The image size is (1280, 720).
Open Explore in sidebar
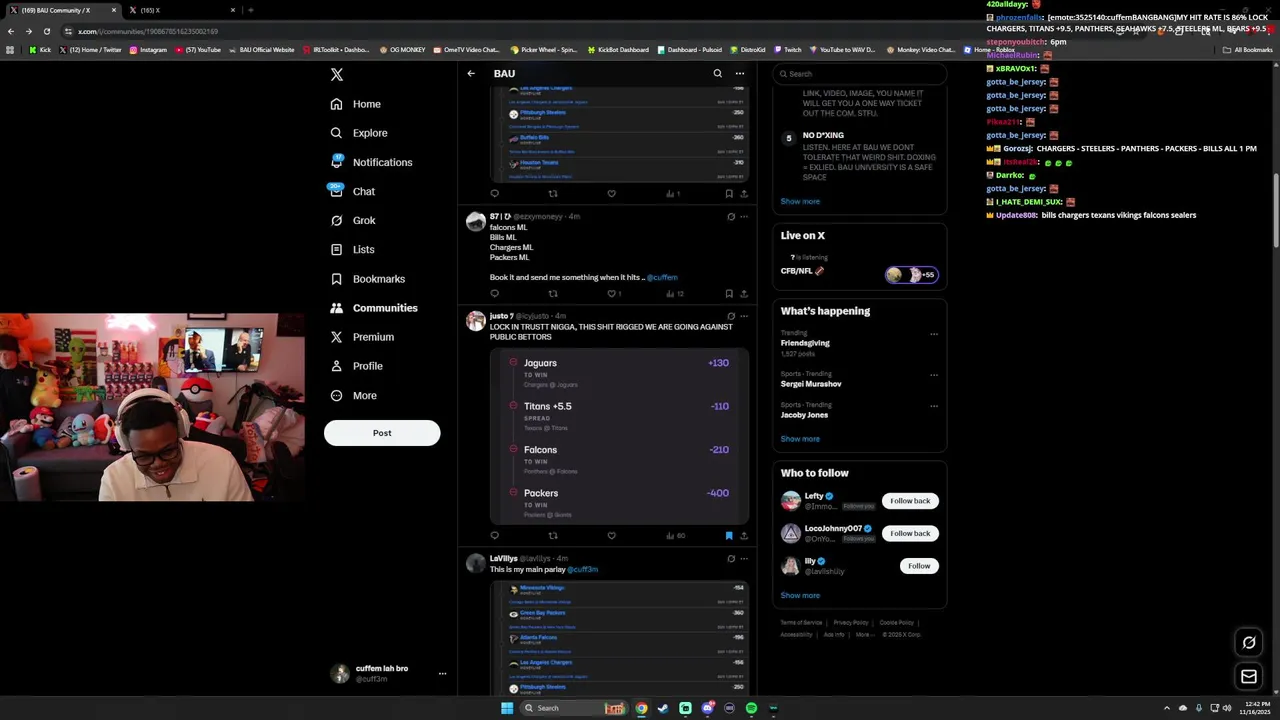(359, 133)
